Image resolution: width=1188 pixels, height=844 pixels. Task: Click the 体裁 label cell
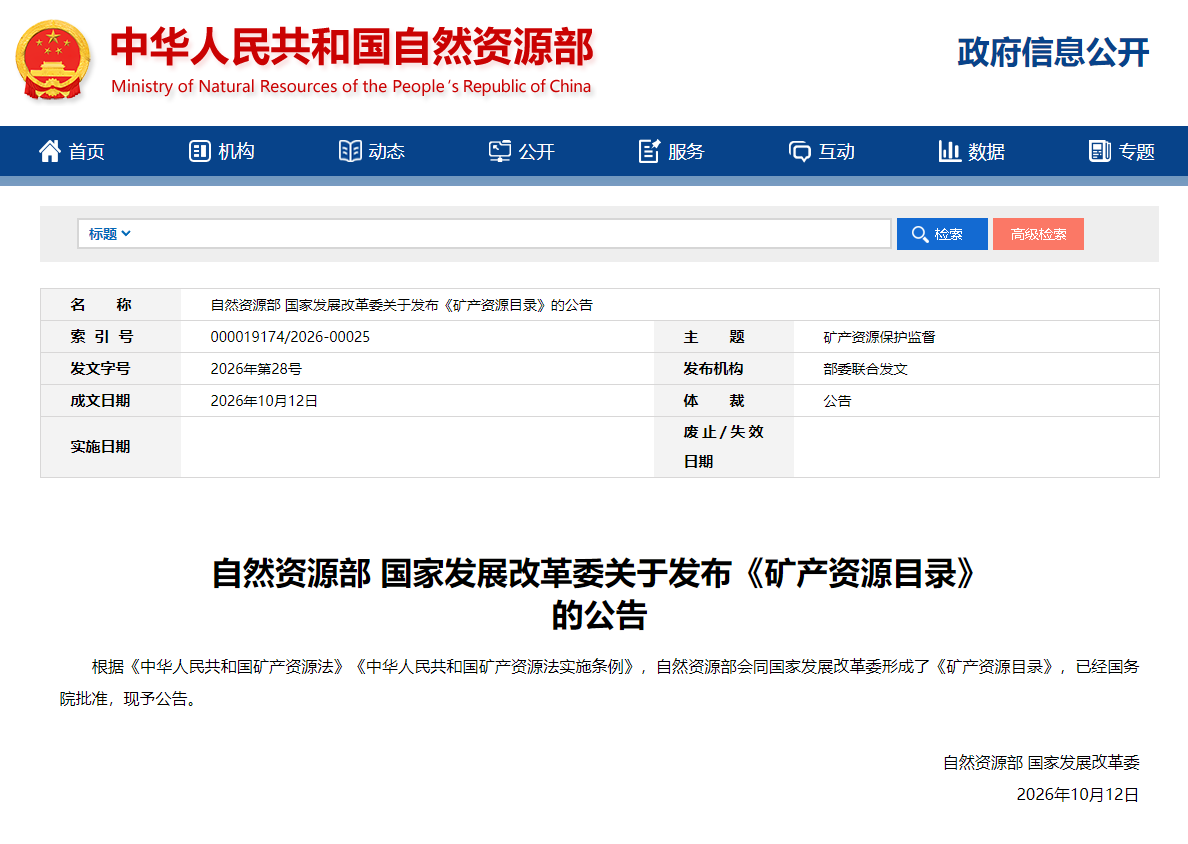[724, 401]
